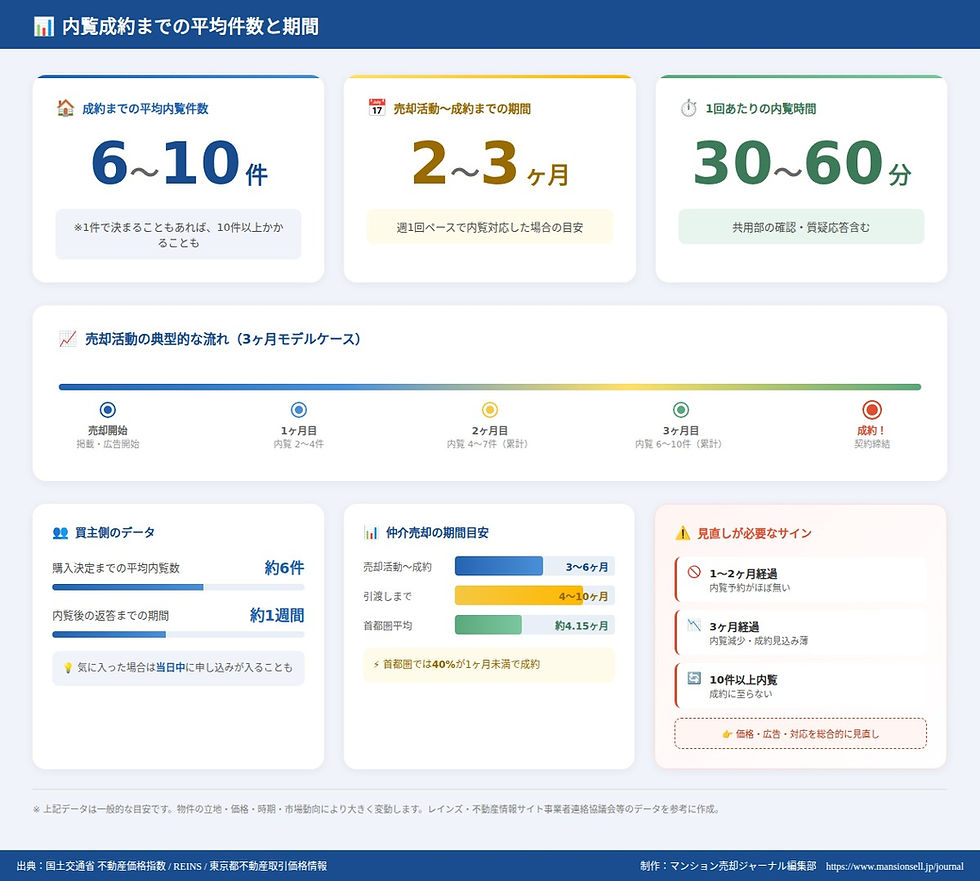Screen dimensions: 980x881
Task: Click the 約1週間 value
Action: point(277,615)
